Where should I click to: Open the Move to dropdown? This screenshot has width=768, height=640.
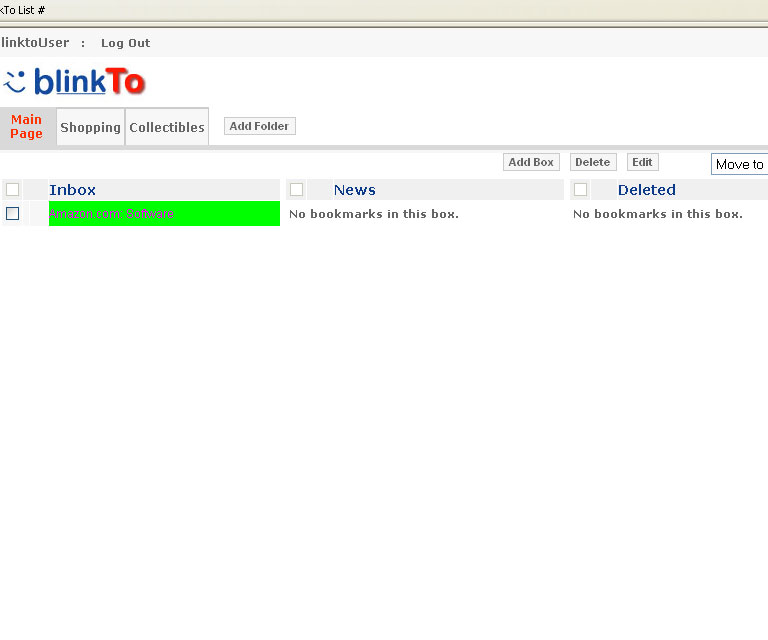click(x=739, y=165)
